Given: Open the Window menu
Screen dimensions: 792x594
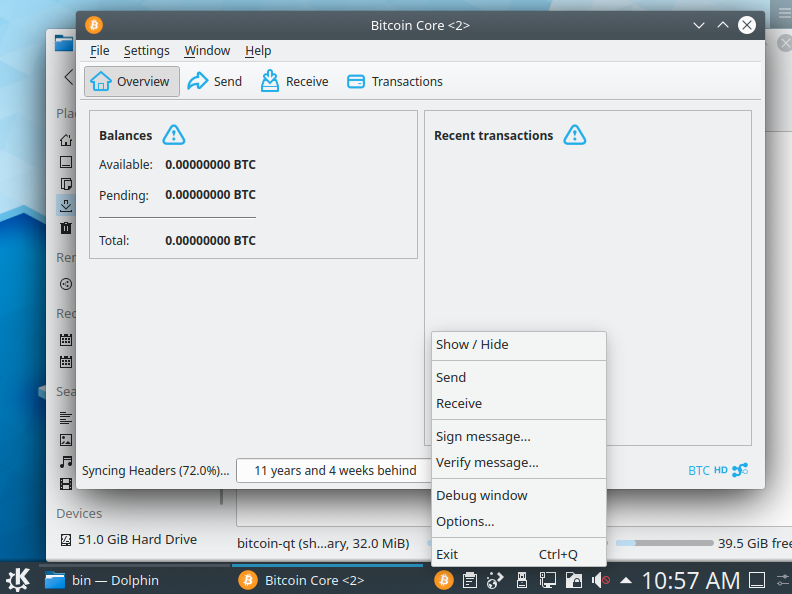Looking at the screenshot, I should pos(207,51).
